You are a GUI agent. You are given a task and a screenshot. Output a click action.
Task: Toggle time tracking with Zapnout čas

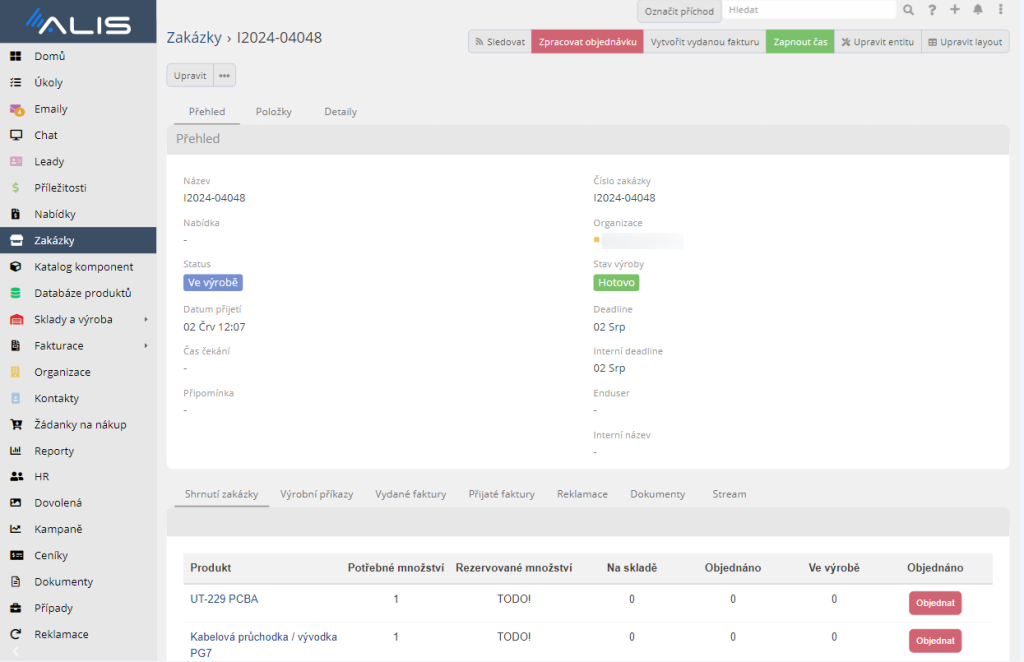[800, 42]
